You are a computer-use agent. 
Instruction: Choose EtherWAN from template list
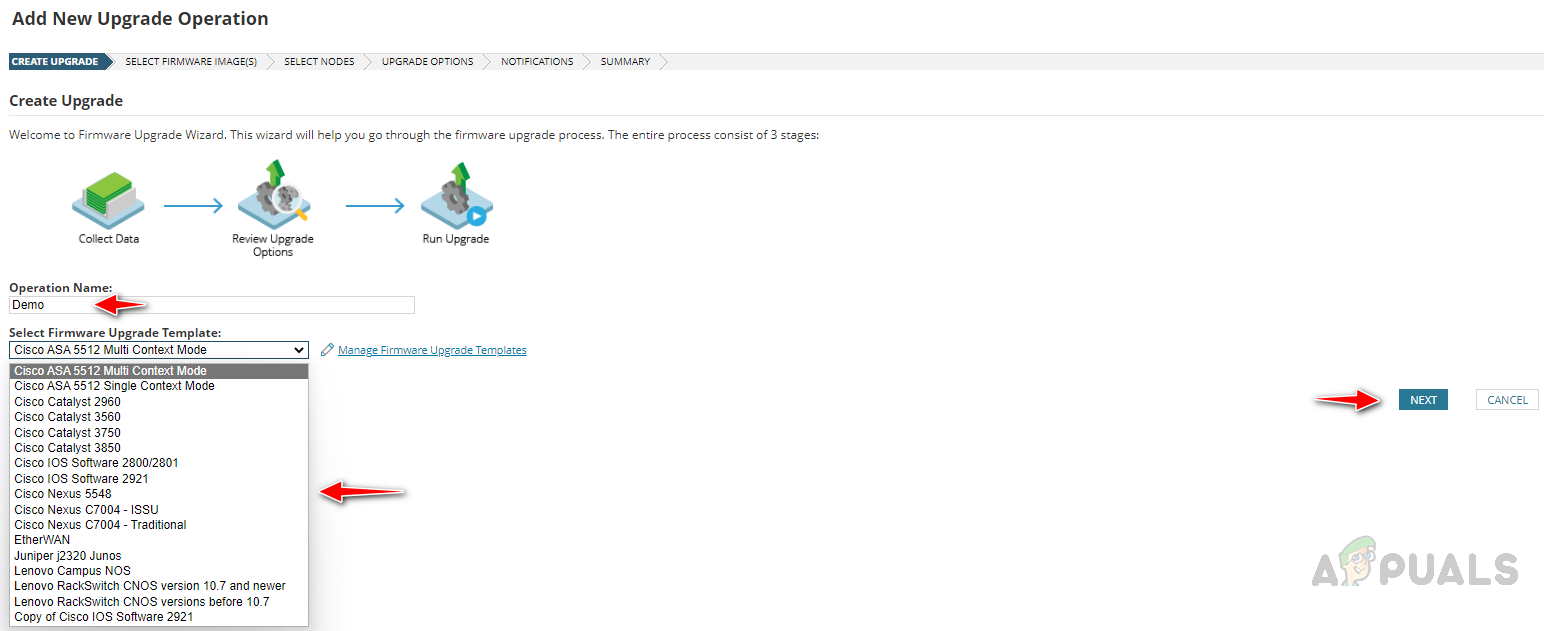(x=159, y=540)
